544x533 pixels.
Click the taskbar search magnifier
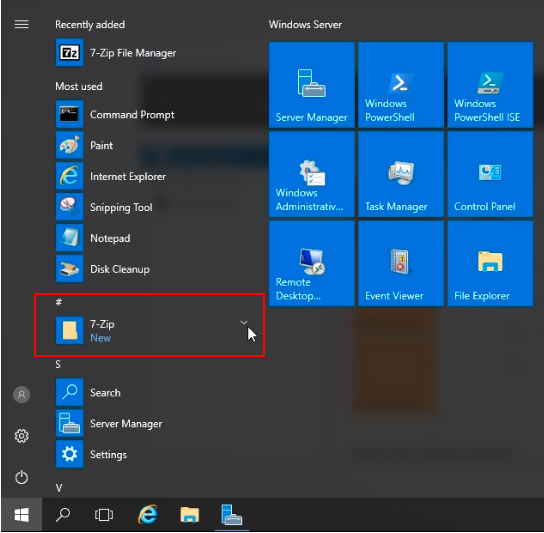pos(63,515)
